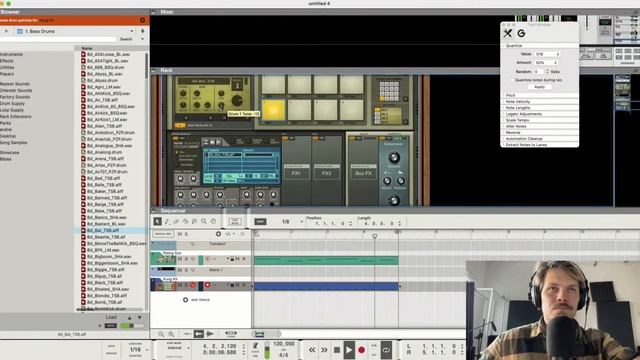The height and width of the screenshot is (360, 640).
Task: Click Rewind in the transport bar
Action: 312,350
